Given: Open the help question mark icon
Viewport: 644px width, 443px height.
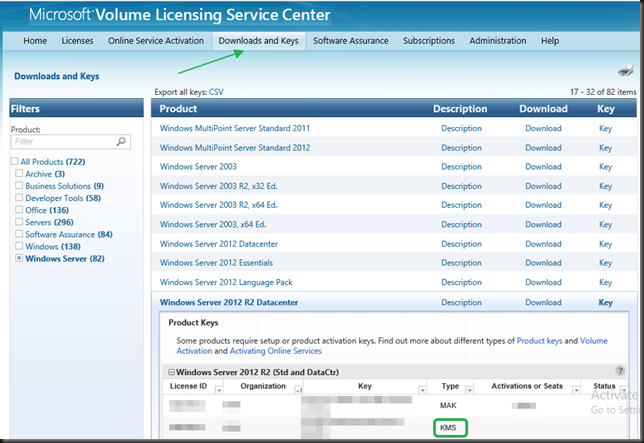Looking at the screenshot, I should click(620, 371).
